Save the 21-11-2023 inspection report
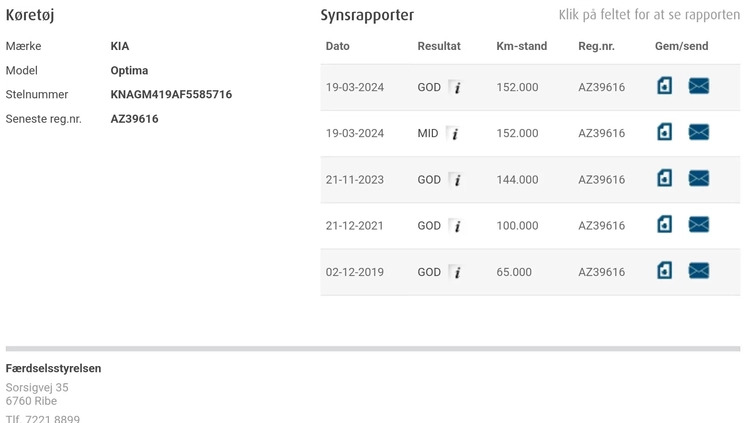The width and height of the screenshot is (748, 423). (x=665, y=178)
